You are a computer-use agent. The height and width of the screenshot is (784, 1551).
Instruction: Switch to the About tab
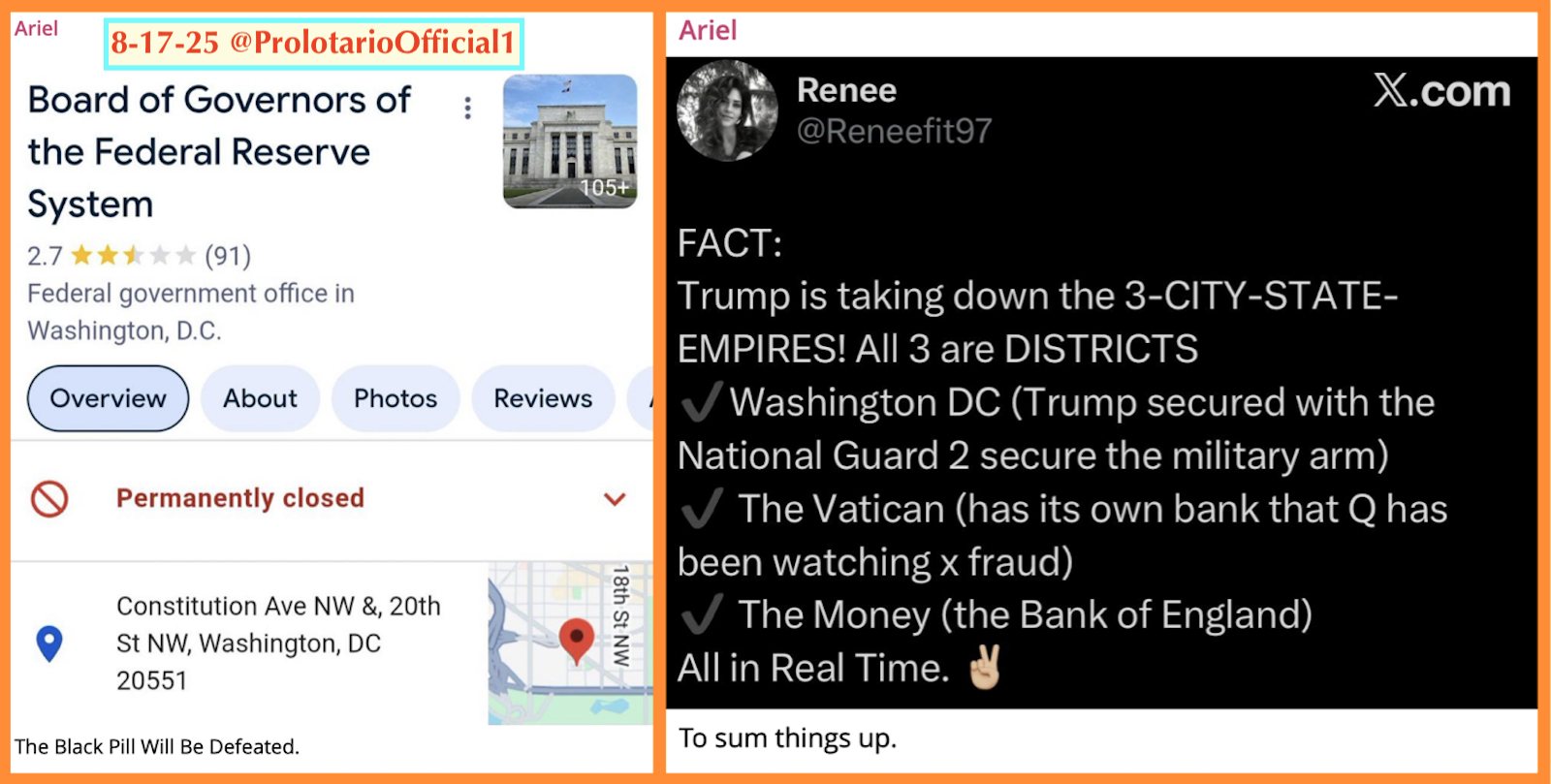(260, 398)
